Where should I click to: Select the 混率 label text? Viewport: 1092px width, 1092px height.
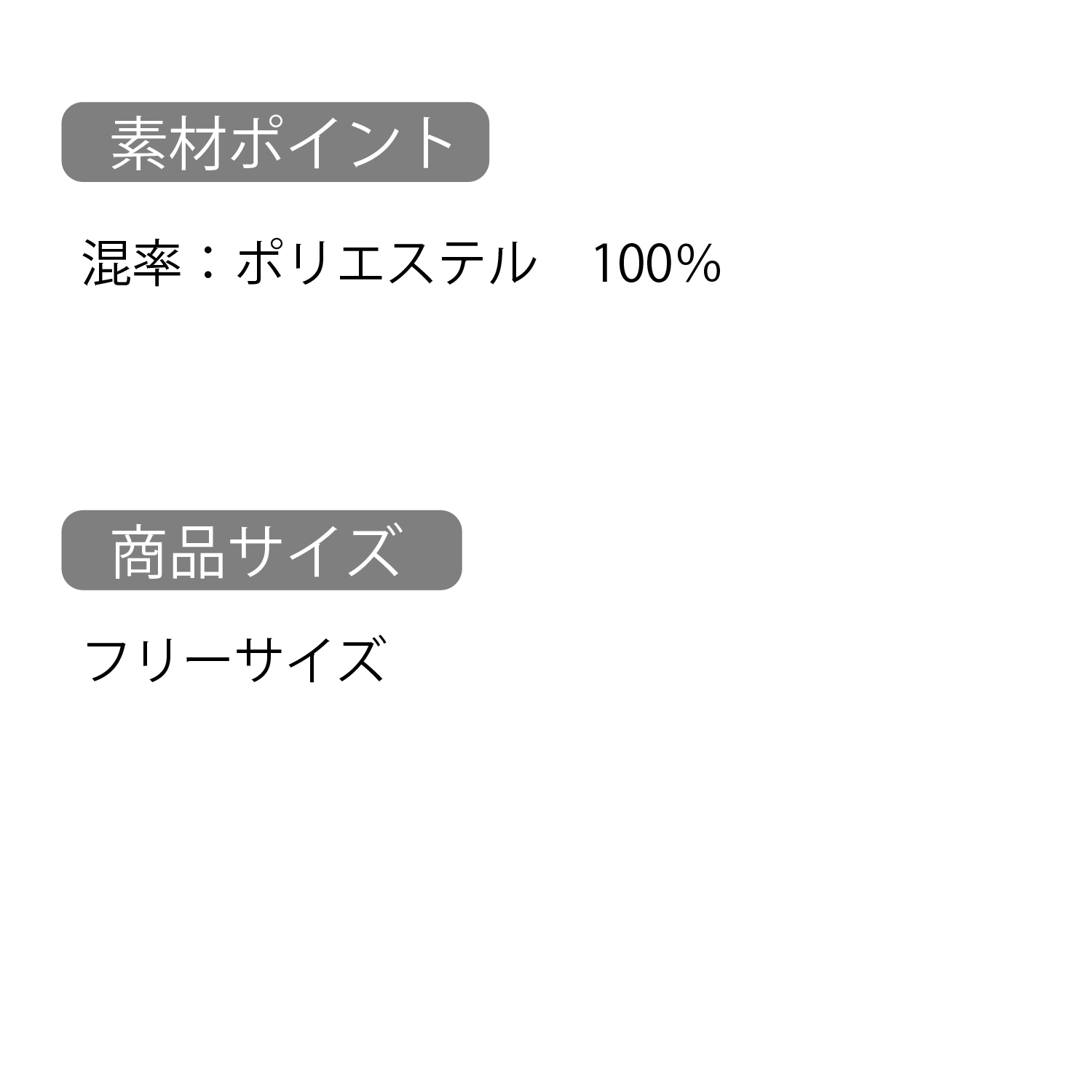132,264
